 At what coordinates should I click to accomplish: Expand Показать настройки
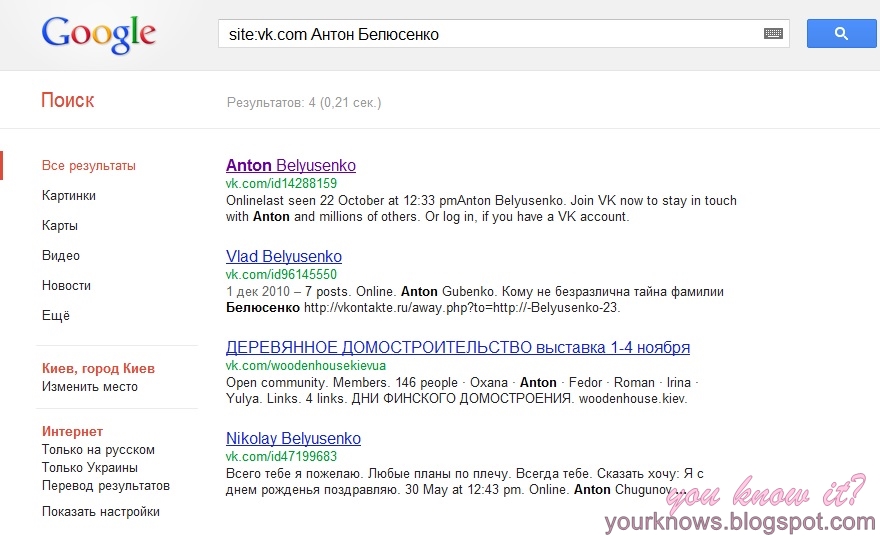point(101,512)
